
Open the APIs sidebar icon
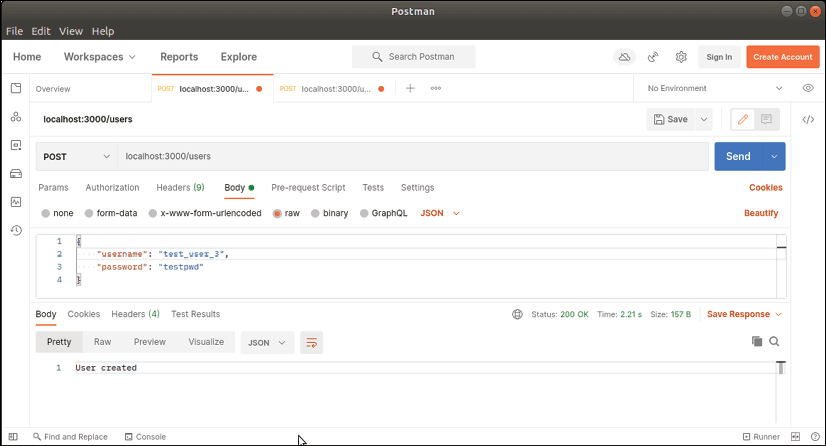[16, 117]
